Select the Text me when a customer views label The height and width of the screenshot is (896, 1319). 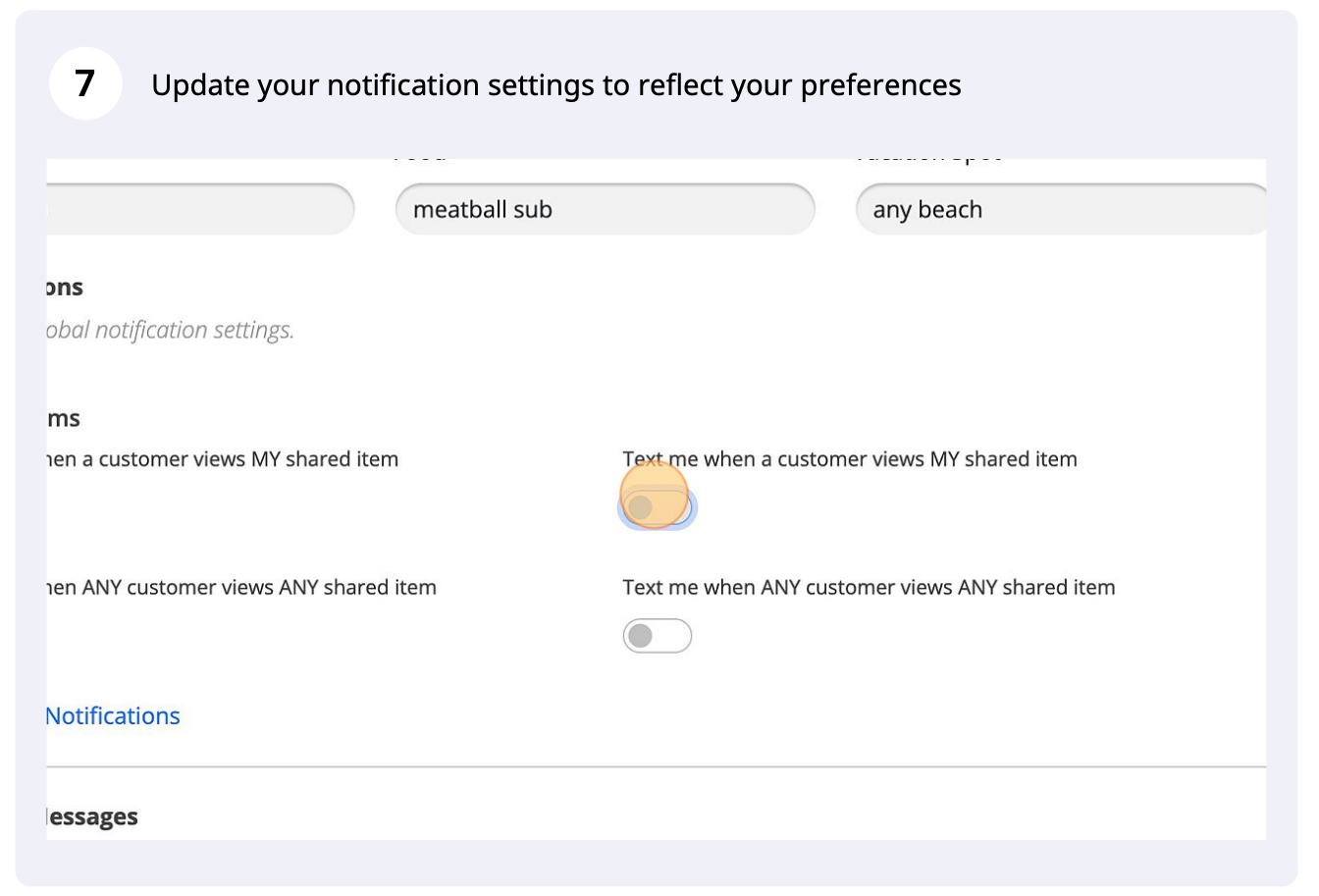pos(850,458)
